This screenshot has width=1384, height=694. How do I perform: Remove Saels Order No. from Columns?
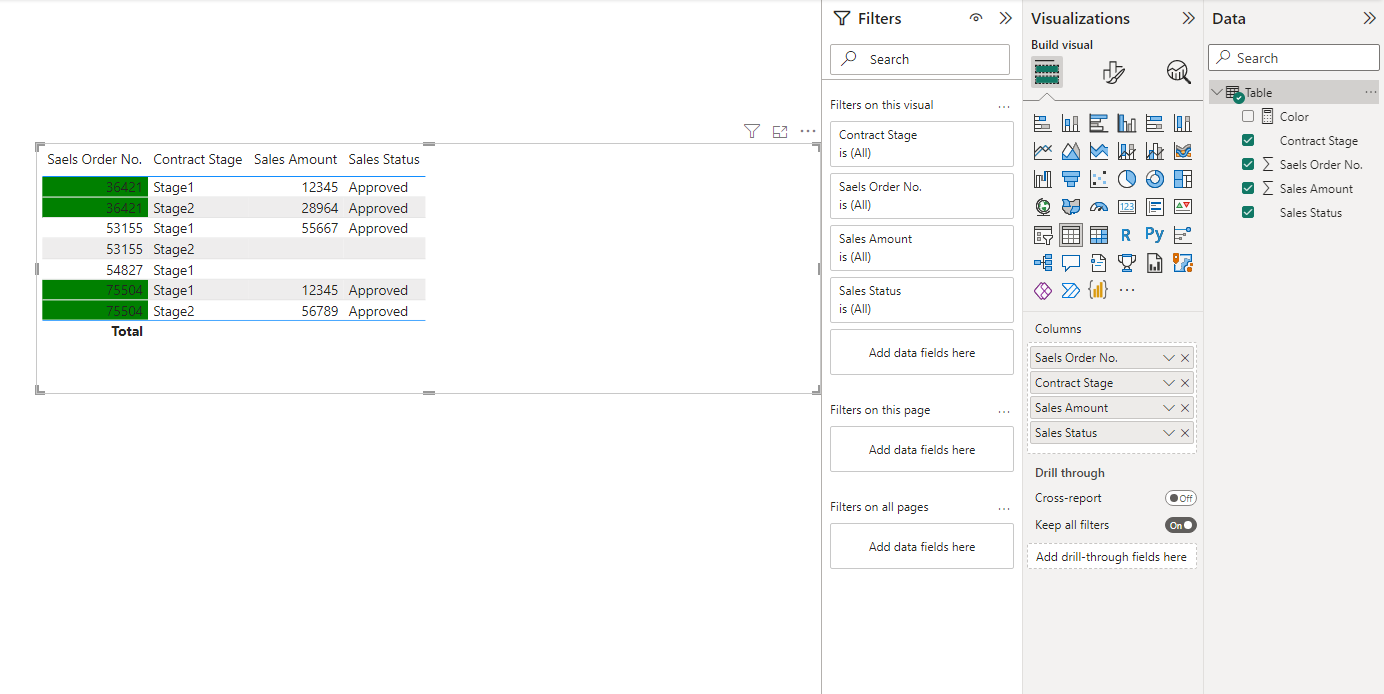1185,358
